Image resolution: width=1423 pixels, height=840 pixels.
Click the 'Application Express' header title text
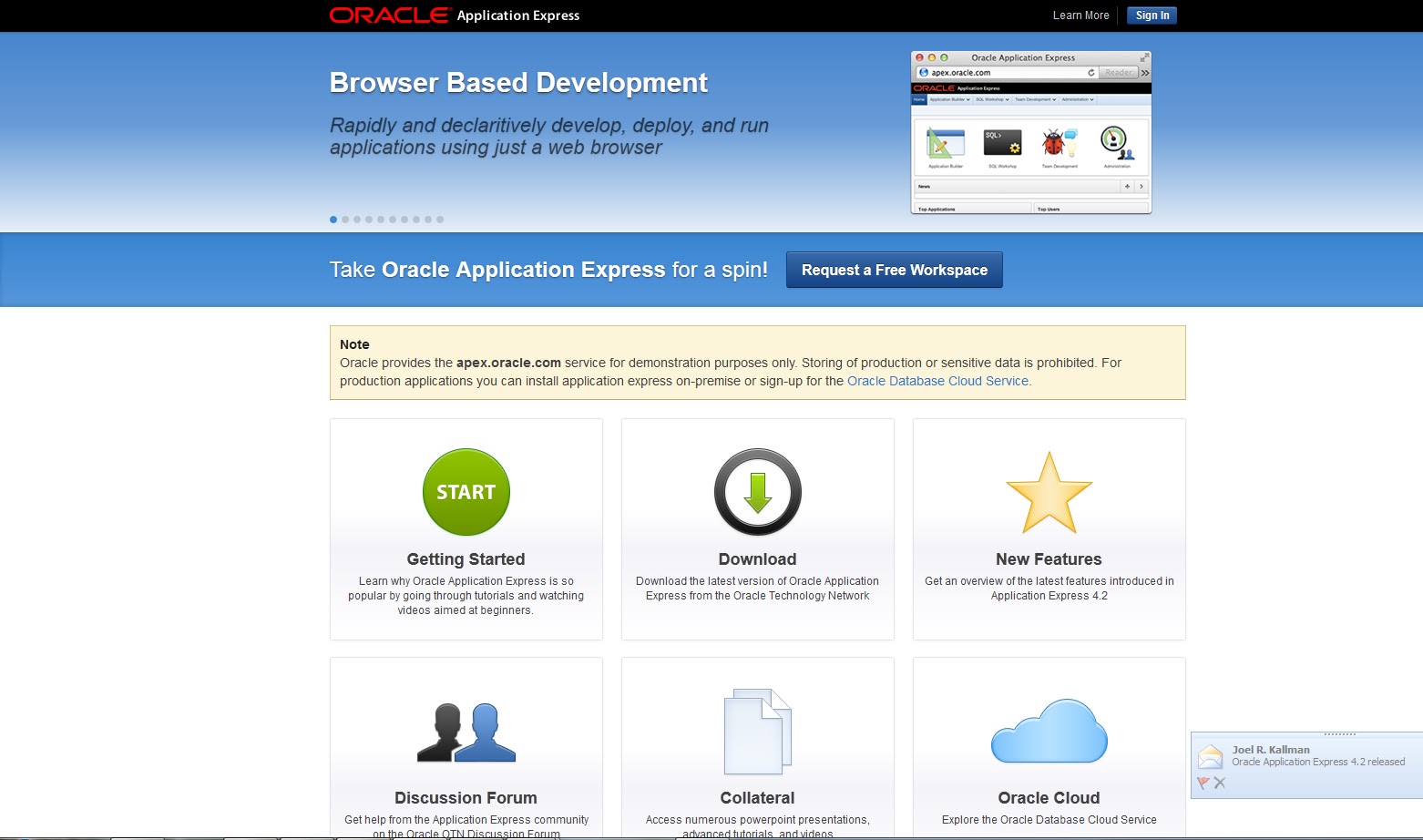point(518,15)
